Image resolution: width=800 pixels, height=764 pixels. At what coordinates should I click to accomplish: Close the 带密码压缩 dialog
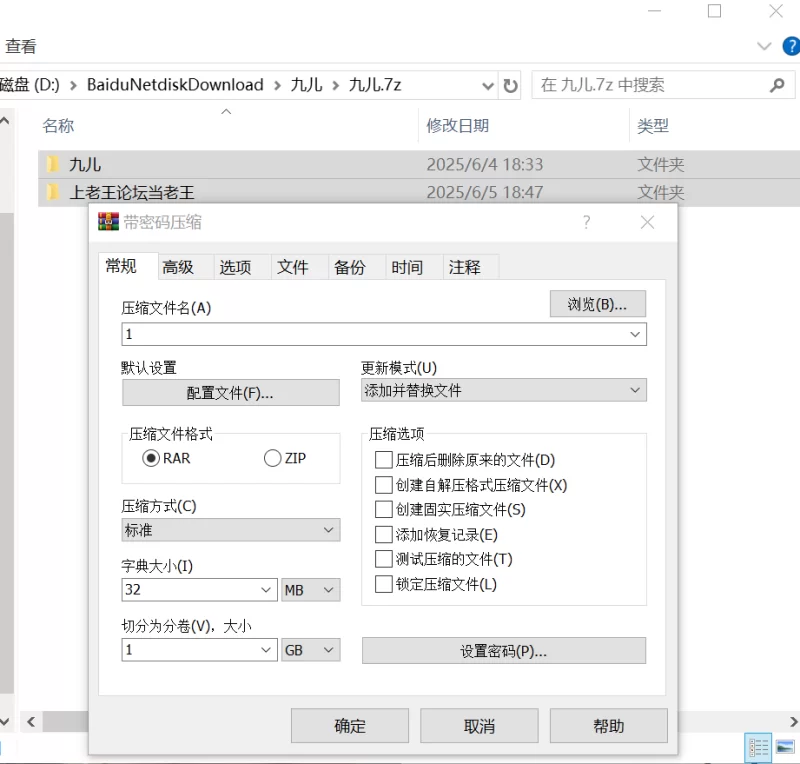(647, 222)
